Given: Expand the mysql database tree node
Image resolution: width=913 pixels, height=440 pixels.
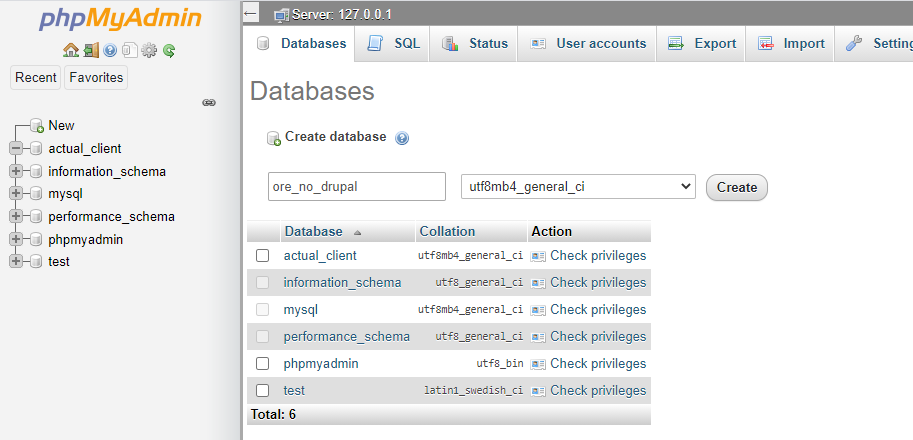Looking at the screenshot, I should [16, 194].
